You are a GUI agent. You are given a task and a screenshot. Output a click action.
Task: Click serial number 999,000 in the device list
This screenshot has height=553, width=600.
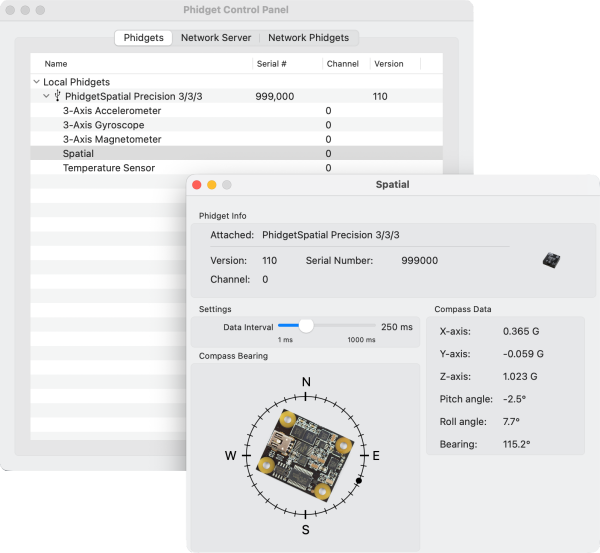click(x=275, y=96)
